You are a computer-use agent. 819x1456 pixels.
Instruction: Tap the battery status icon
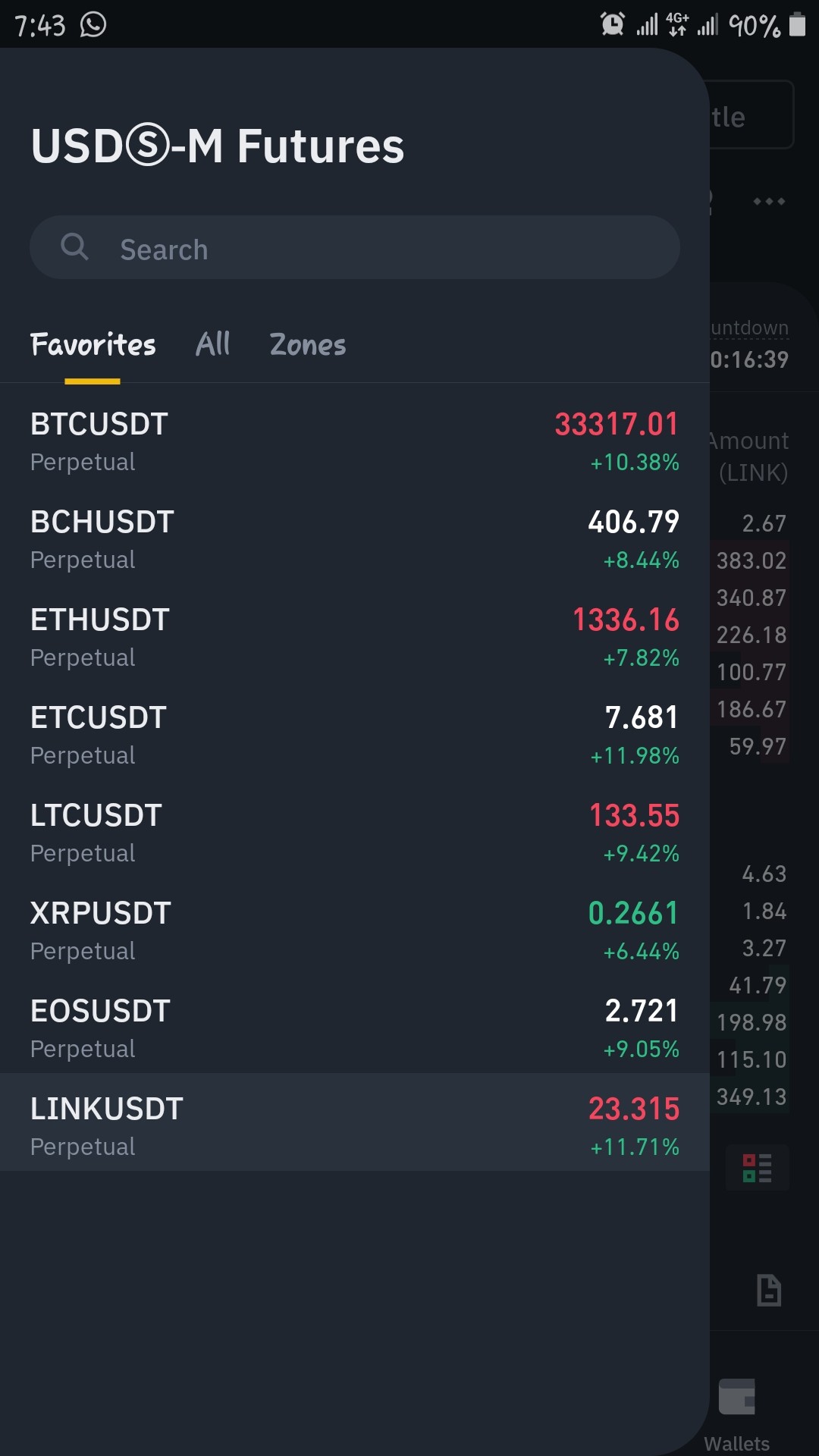pos(797,24)
